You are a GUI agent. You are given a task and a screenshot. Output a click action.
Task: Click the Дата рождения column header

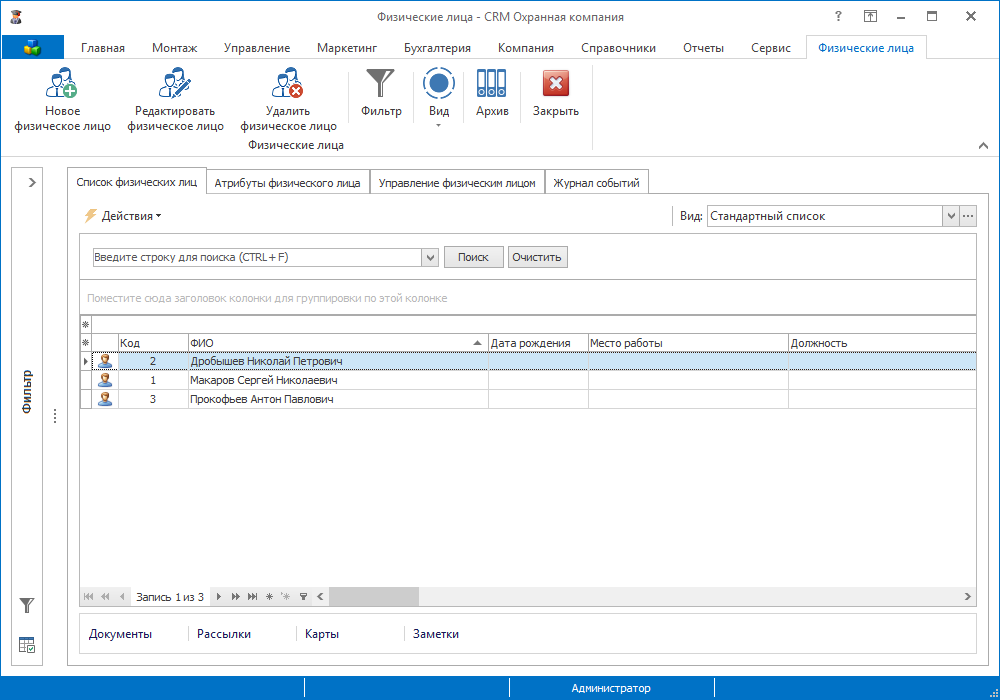[538, 343]
